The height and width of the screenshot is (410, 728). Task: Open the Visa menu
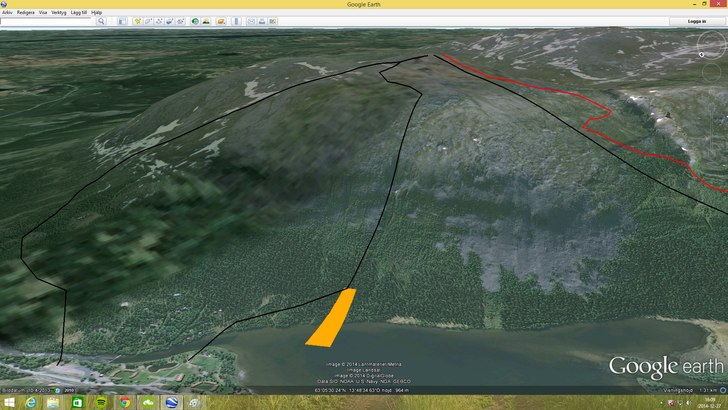tap(42, 13)
